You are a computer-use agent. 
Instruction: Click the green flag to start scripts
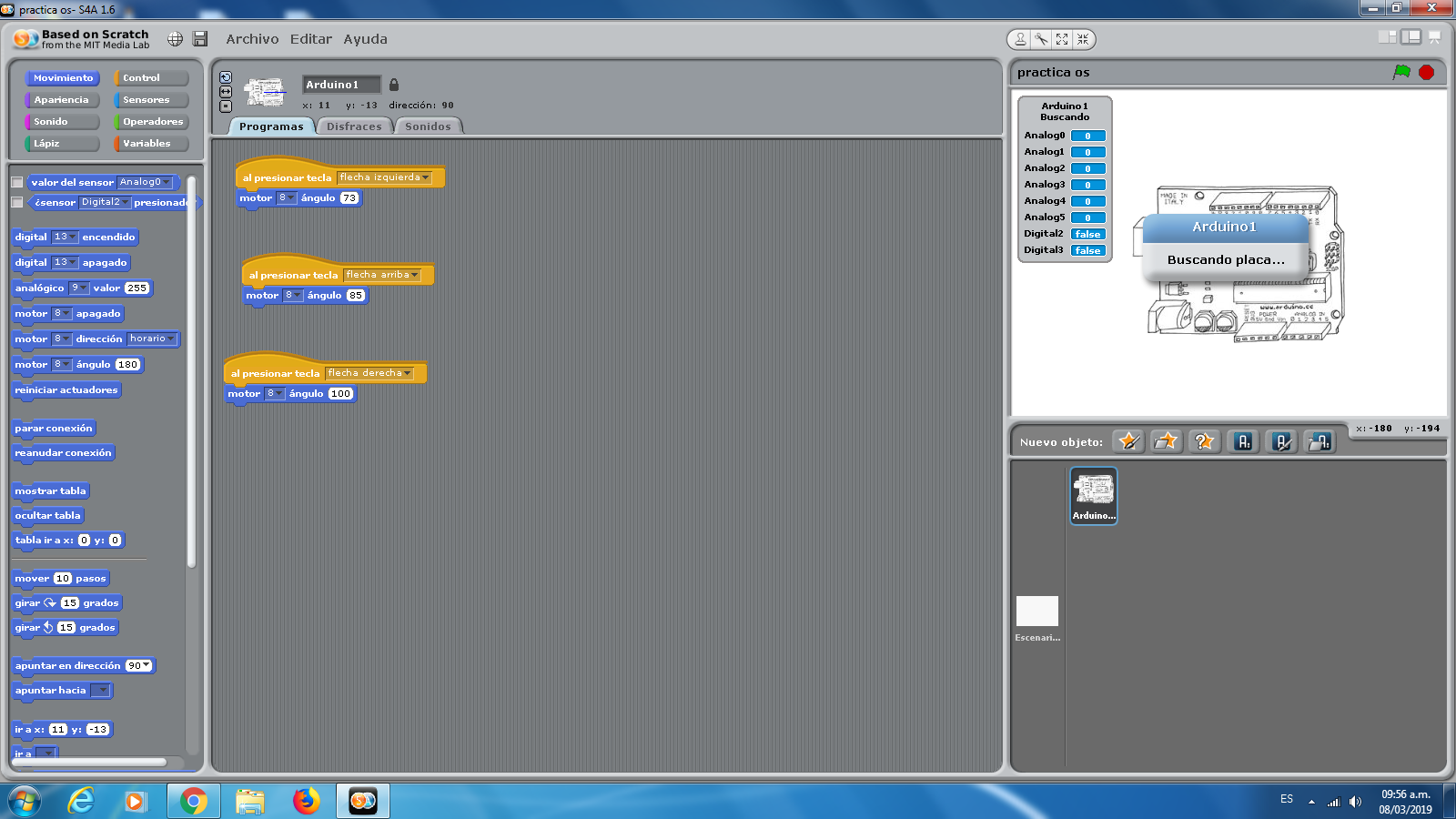point(1401,72)
